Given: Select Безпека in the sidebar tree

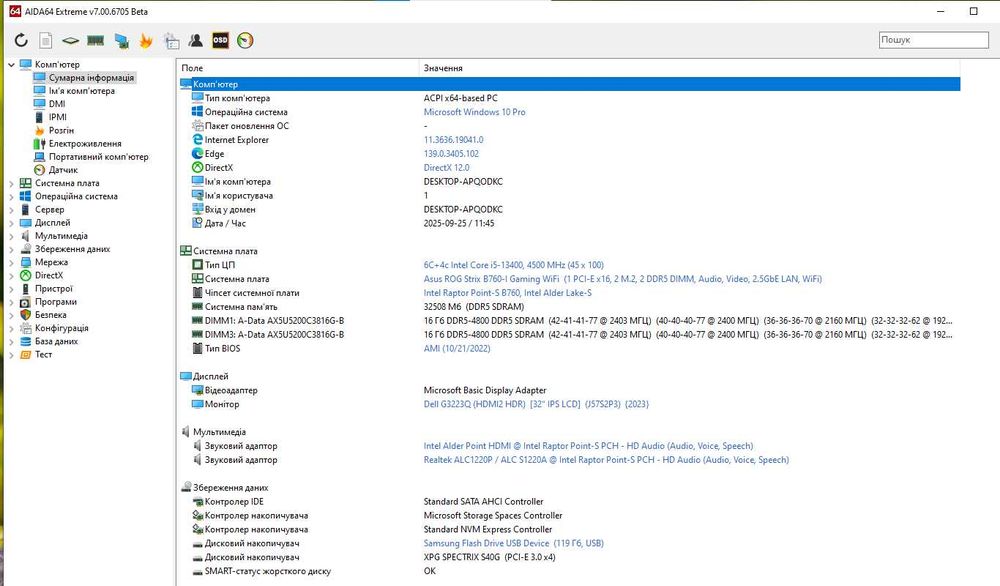Looking at the screenshot, I should click(50, 315).
